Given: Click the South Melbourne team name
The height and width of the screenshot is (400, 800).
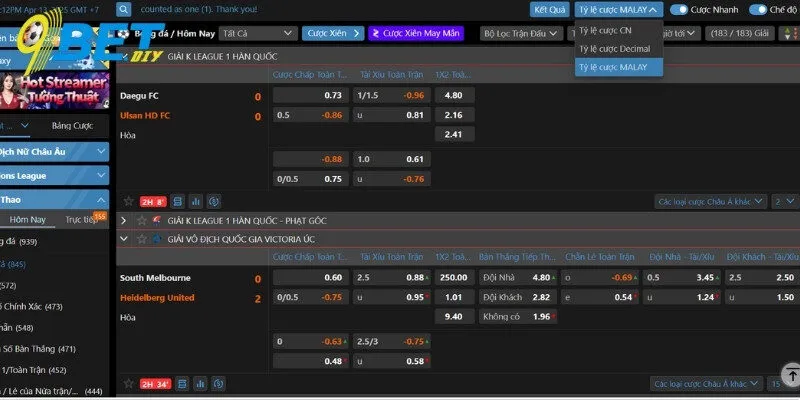Looking at the screenshot, I should (155, 278).
